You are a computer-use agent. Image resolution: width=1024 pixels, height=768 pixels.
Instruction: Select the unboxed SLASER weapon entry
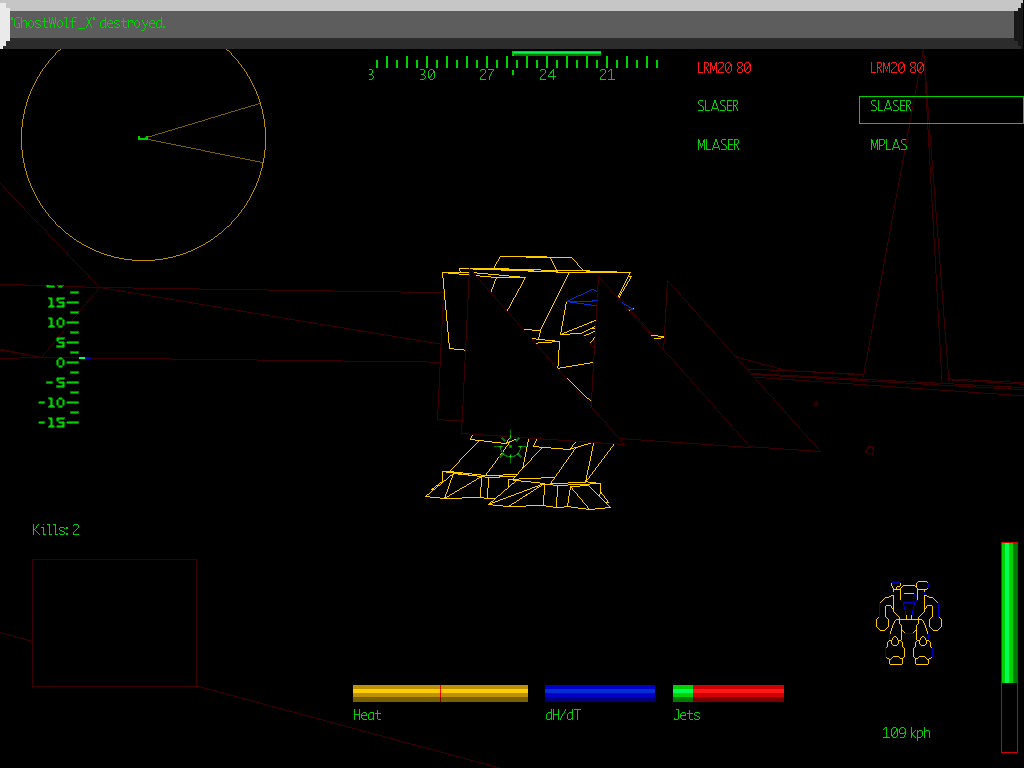click(718, 106)
